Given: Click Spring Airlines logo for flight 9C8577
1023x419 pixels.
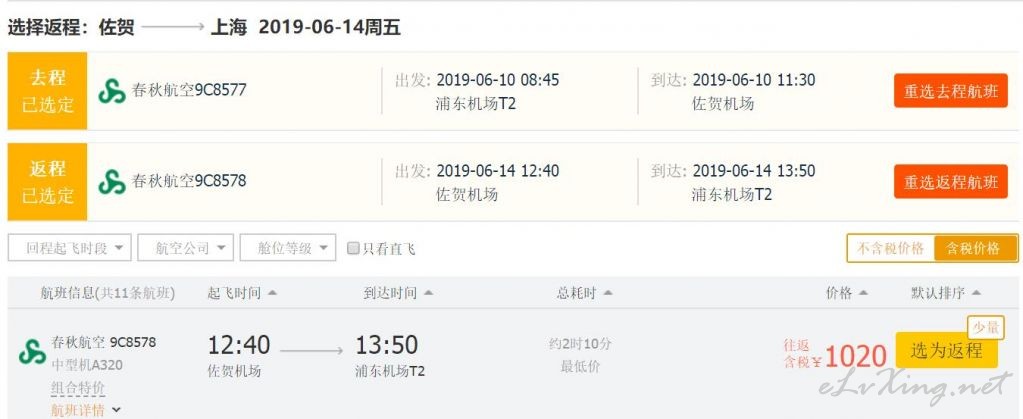Looking at the screenshot, I should [112, 91].
